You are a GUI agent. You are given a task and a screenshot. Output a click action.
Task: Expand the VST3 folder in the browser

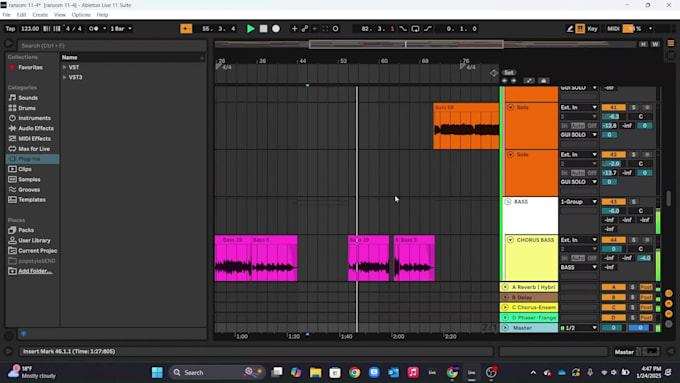pyautogui.click(x=64, y=77)
